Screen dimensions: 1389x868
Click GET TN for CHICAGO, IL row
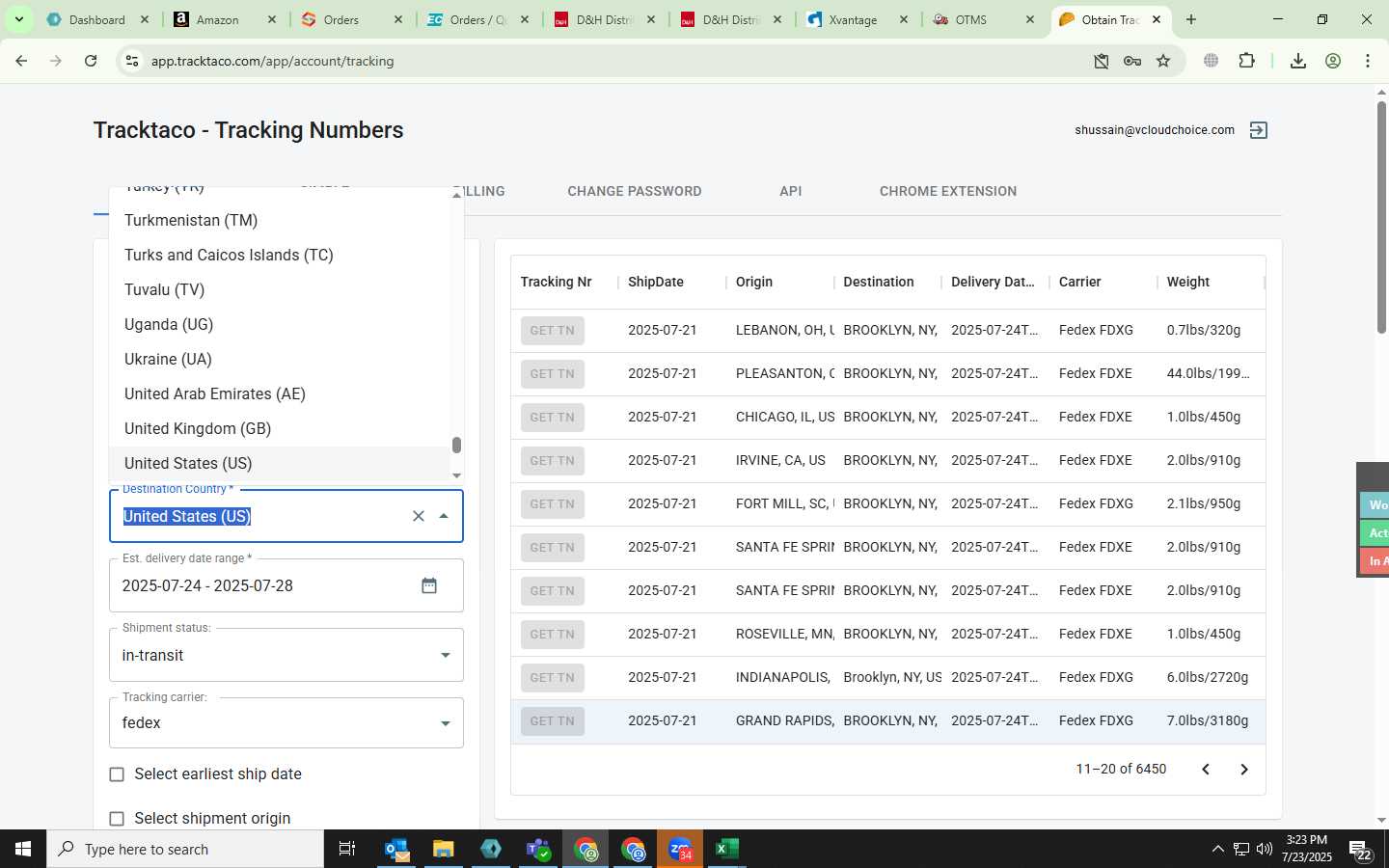pyautogui.click(x=553, y=418)
